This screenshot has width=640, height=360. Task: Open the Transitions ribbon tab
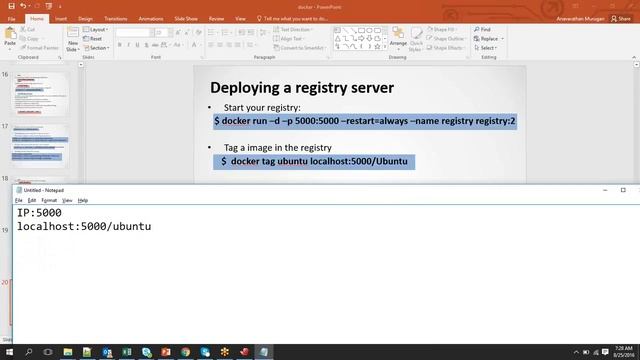(x=116, y=19)
